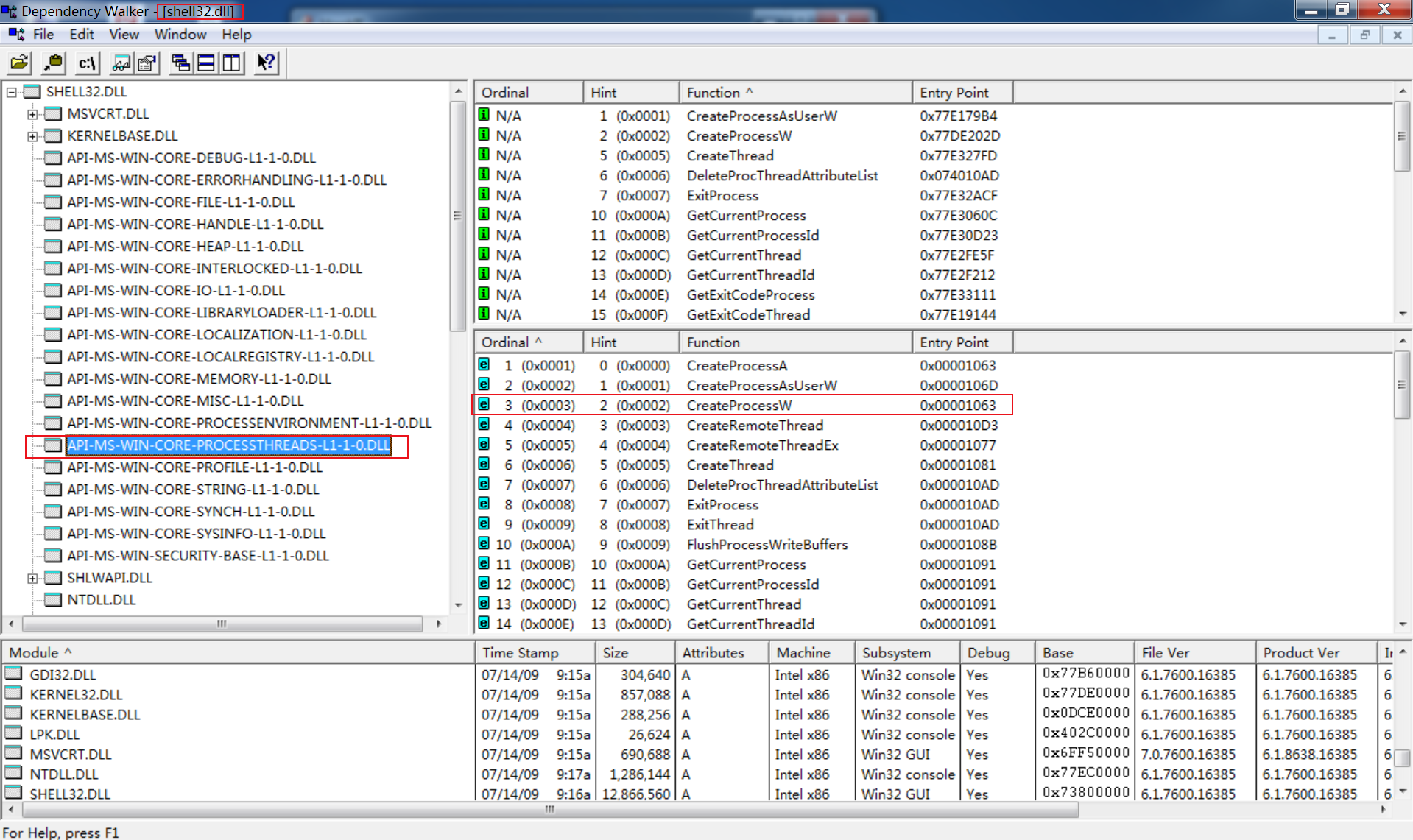Open a new file with the Open toolbar icon
The height and width of the screenshot is (840, 1413).
click(x=18, y=63)
